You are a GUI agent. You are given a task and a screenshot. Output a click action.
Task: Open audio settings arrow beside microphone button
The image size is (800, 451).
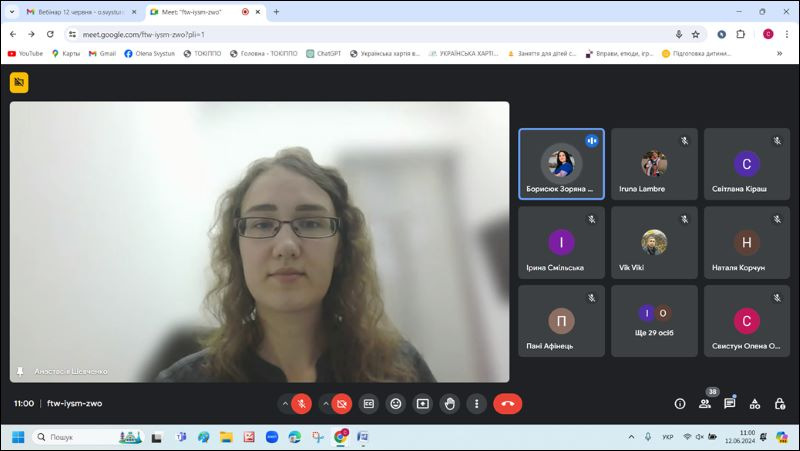tap(285, 404)
